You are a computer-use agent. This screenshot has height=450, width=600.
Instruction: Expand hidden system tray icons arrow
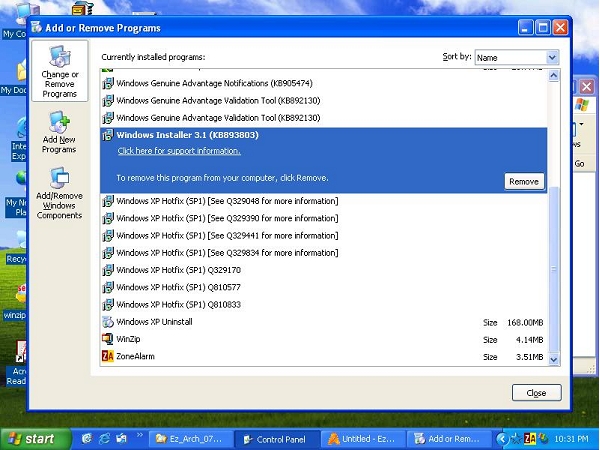502,438
